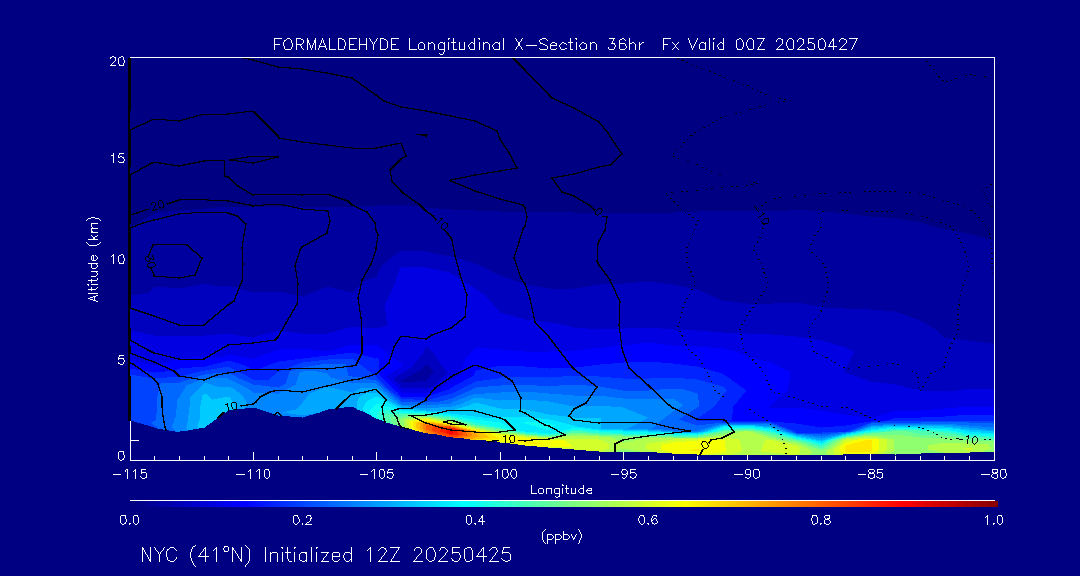This screenshot has width=1080, height=576.
Task: Click the 0.0 colorbar value label
Action: (130, 520)
